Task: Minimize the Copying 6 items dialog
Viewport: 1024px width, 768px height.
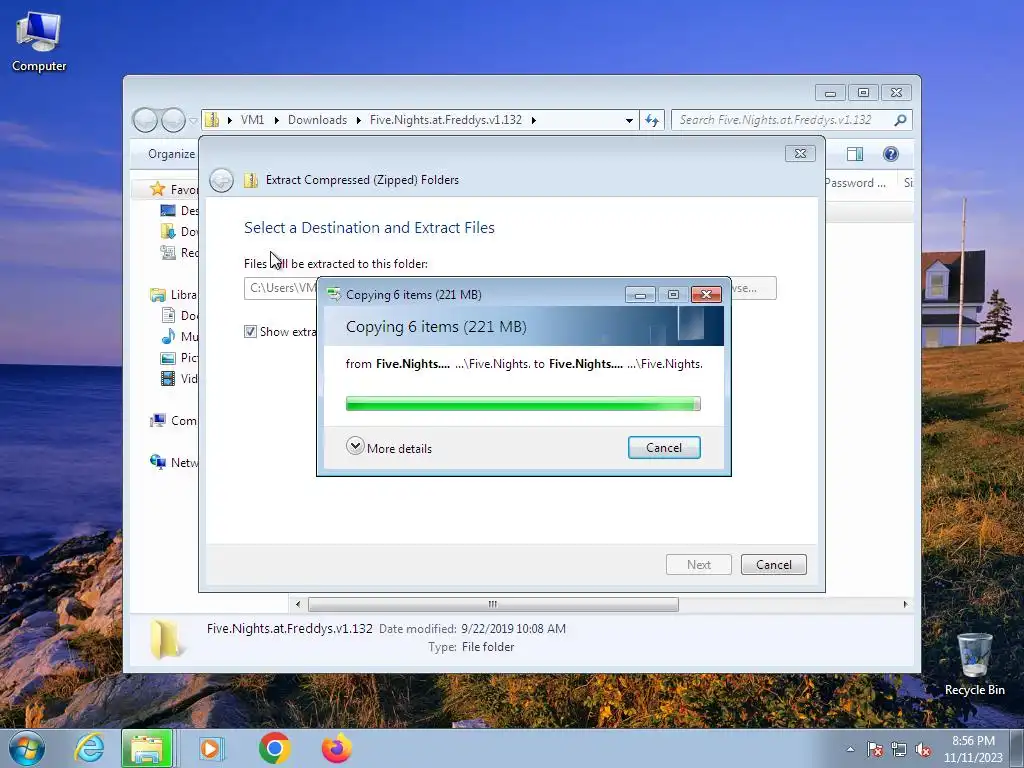Action: (x=640, y=295)
